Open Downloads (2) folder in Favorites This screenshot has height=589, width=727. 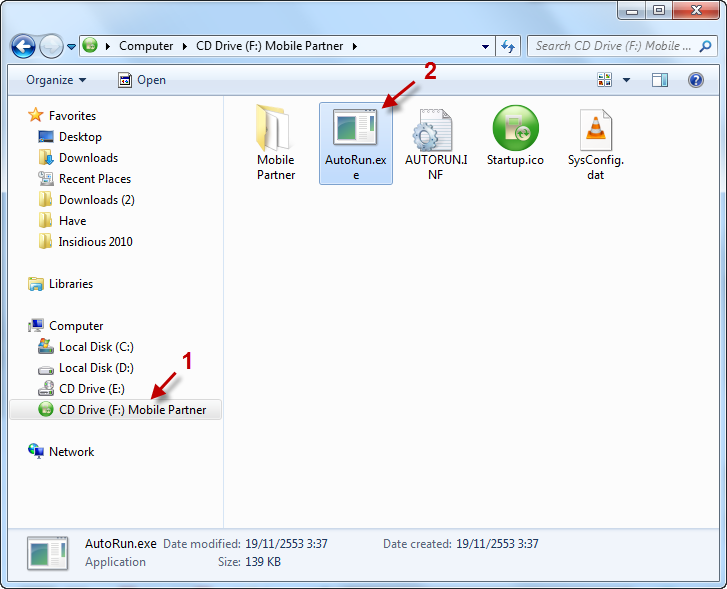coord(97,200)
